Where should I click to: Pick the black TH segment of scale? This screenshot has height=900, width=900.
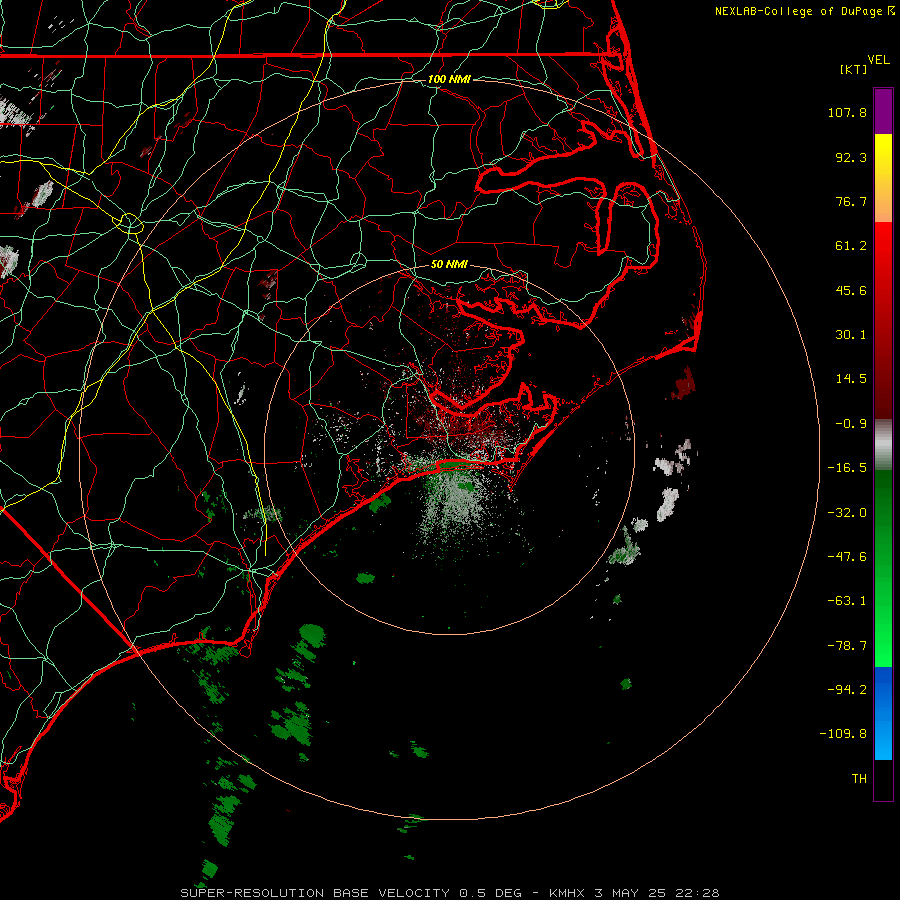point(883,779)
